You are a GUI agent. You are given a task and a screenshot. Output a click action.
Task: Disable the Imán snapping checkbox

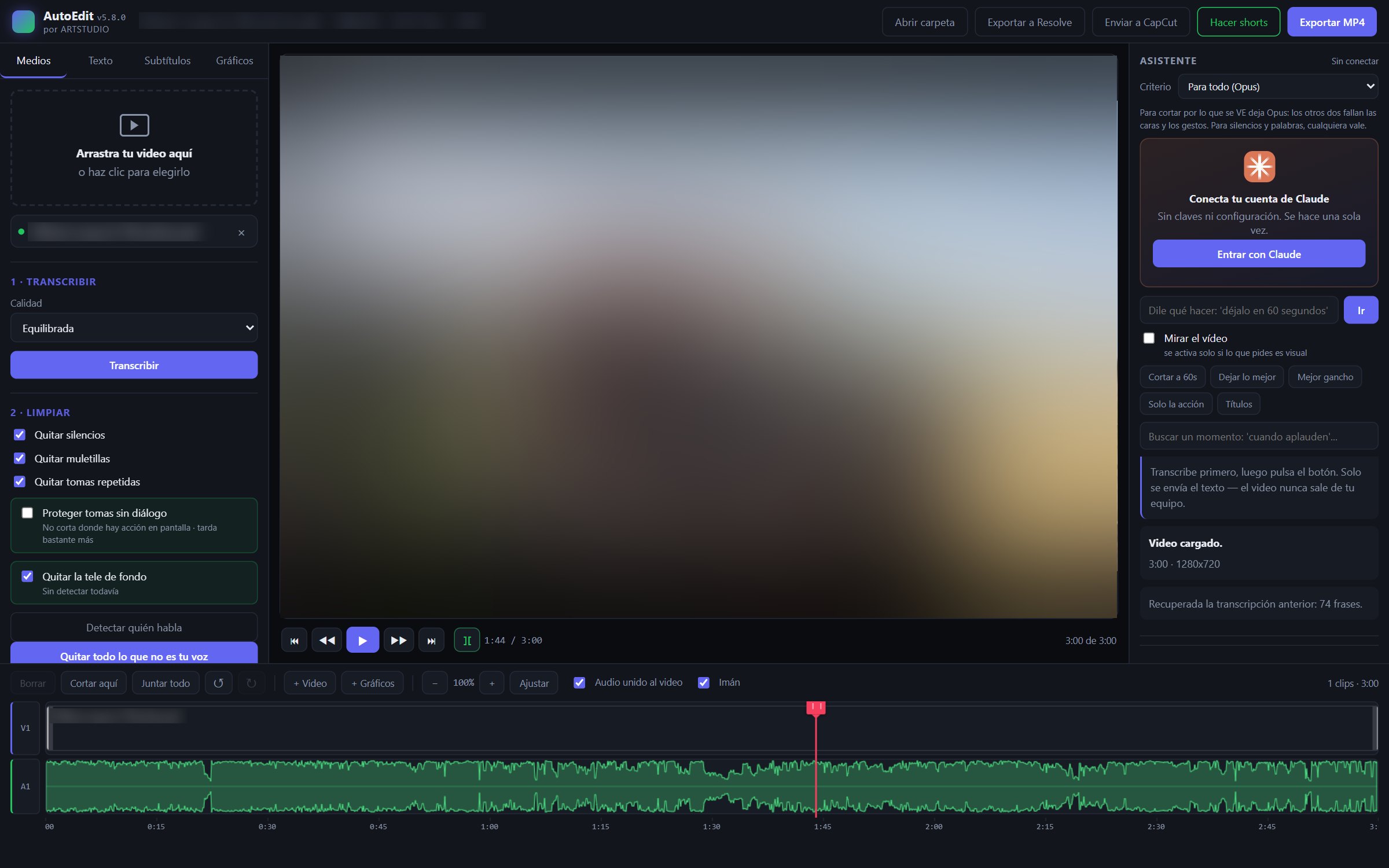point(704,682)
